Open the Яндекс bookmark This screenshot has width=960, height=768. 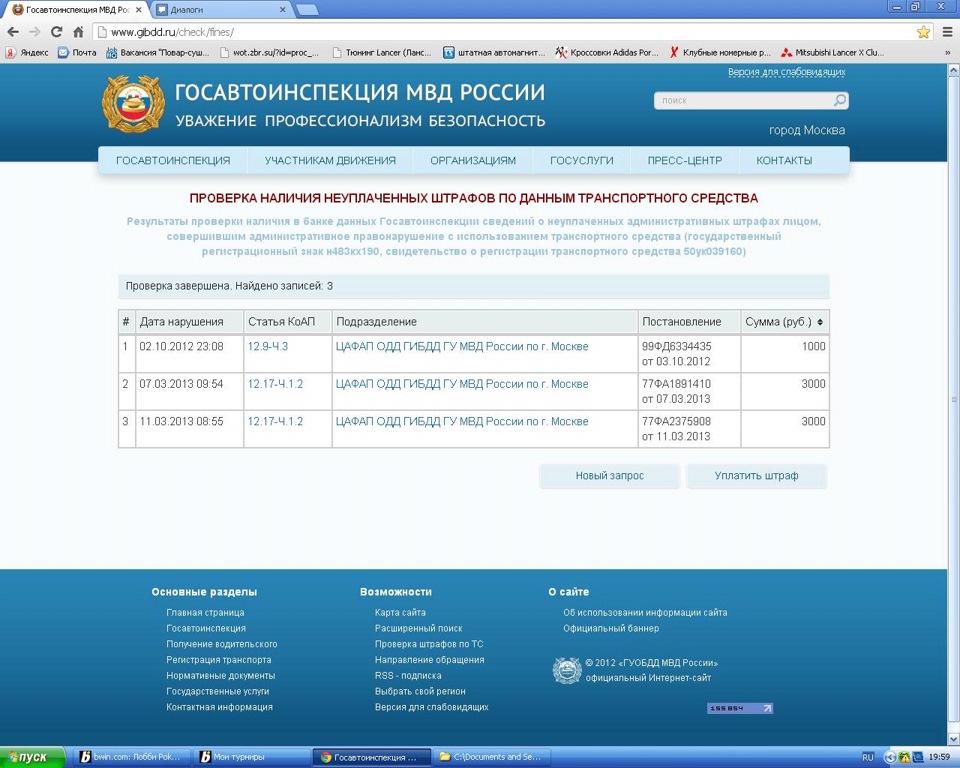pyautogui.click(x=27, y=53)
